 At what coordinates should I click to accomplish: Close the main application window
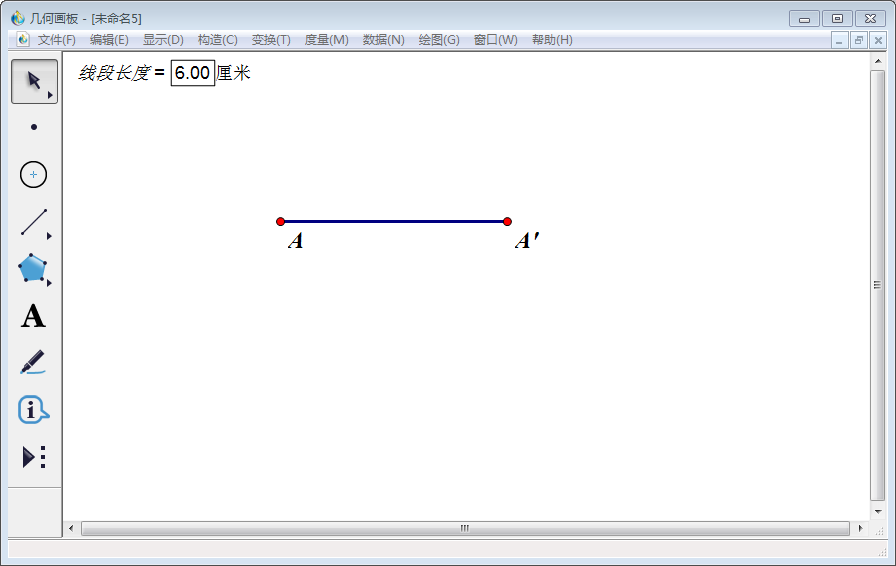tap(870, 19)
